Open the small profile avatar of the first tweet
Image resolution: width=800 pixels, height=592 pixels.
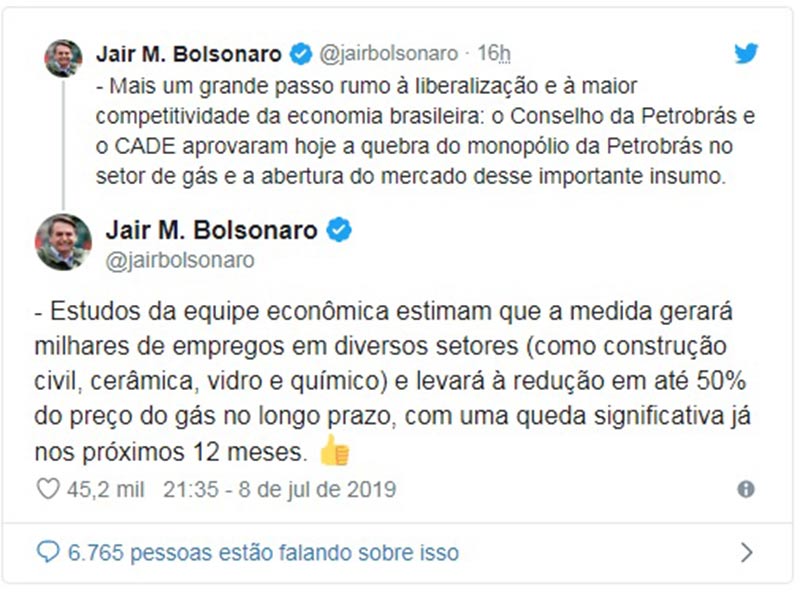pos(63,59)
